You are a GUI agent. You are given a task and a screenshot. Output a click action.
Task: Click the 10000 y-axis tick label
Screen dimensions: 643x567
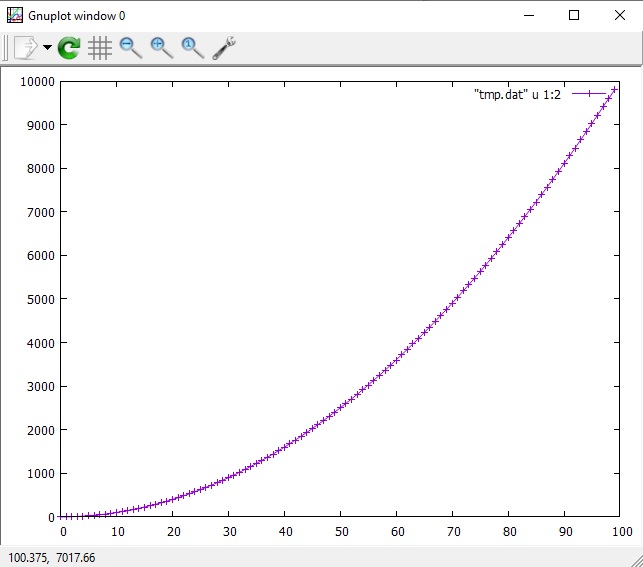pyautogui.click(x=35, y=82)
